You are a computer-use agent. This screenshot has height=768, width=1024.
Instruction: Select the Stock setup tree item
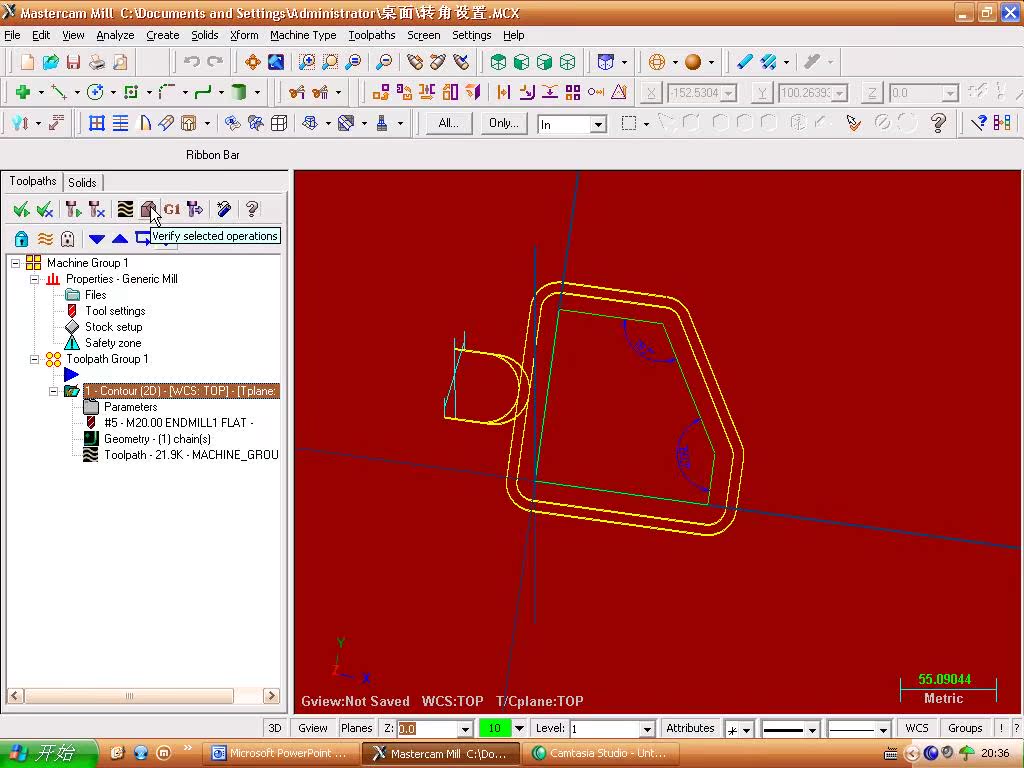click(x=114, y=327)
